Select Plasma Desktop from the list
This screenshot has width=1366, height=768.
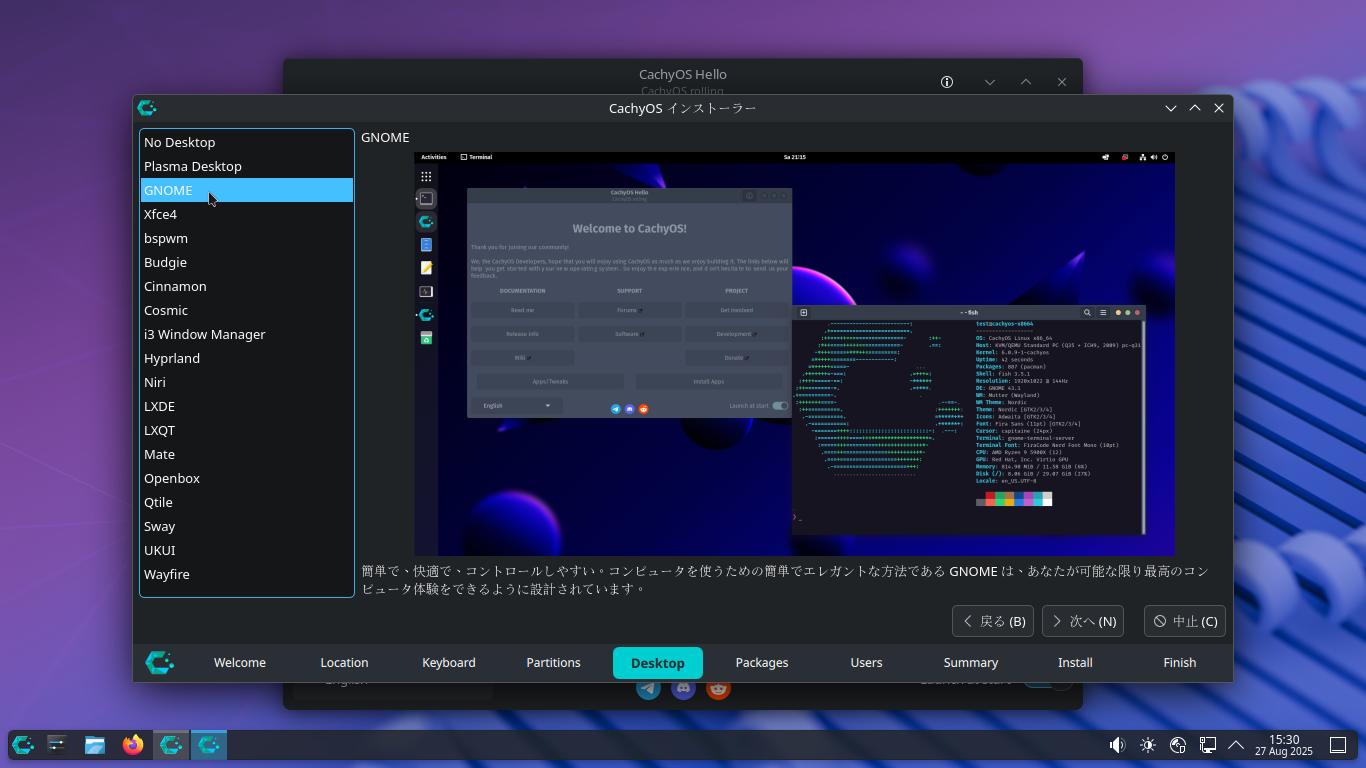tap(193, 166)
